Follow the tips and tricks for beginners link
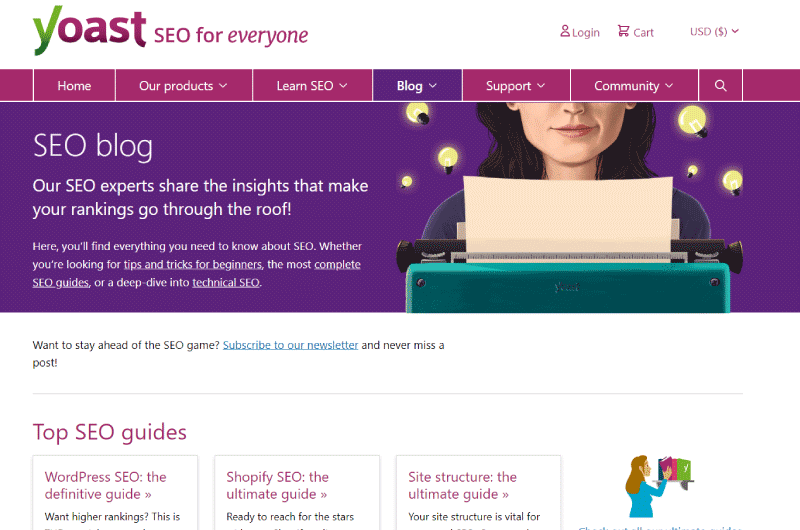 [193, 264]
